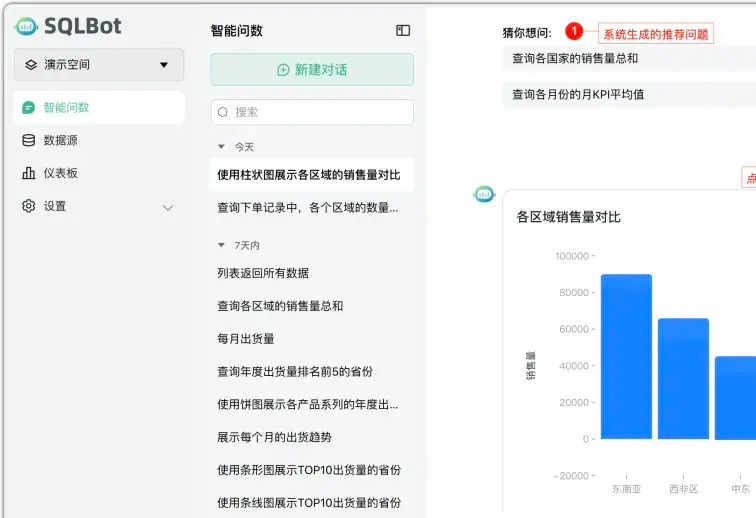Open chat 查询年度出货量排名前5的省份
The width and height of the screenshot is (756, 518).
tap(312, 371)
